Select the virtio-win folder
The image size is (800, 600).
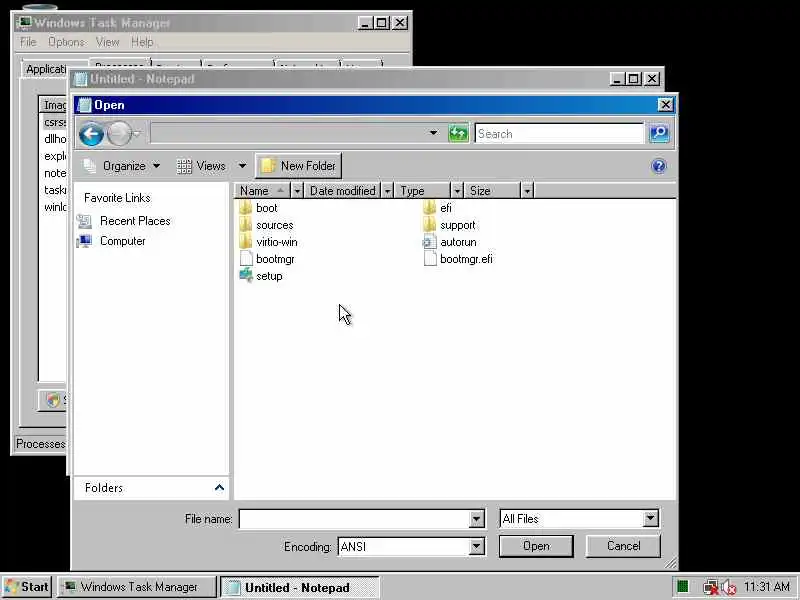pos(268,242)
